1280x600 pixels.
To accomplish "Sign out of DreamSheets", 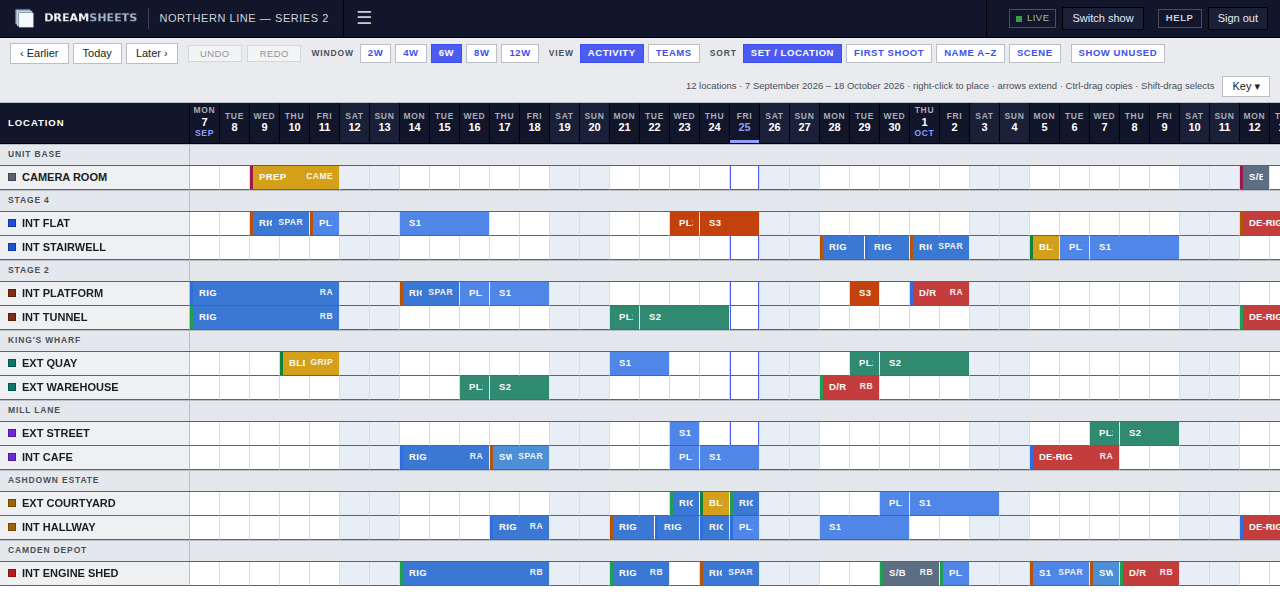I will (x=1238, y=18).
